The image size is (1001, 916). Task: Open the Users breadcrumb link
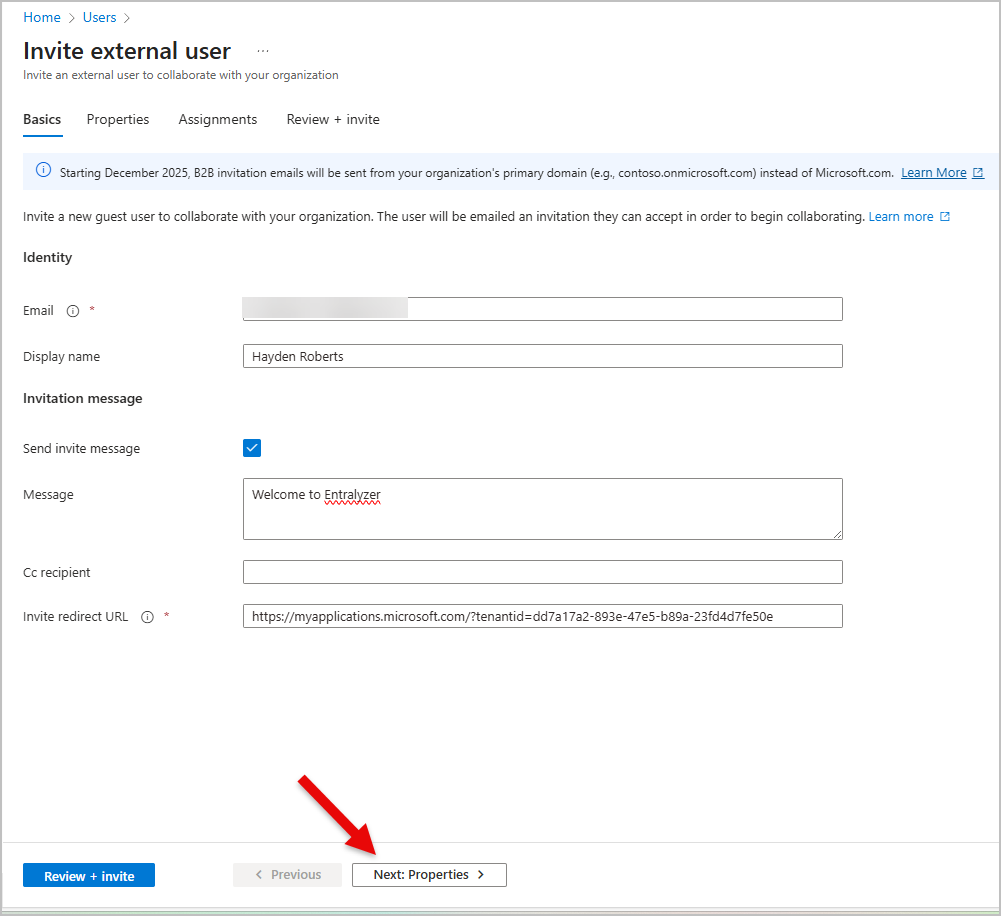point(99,17)
